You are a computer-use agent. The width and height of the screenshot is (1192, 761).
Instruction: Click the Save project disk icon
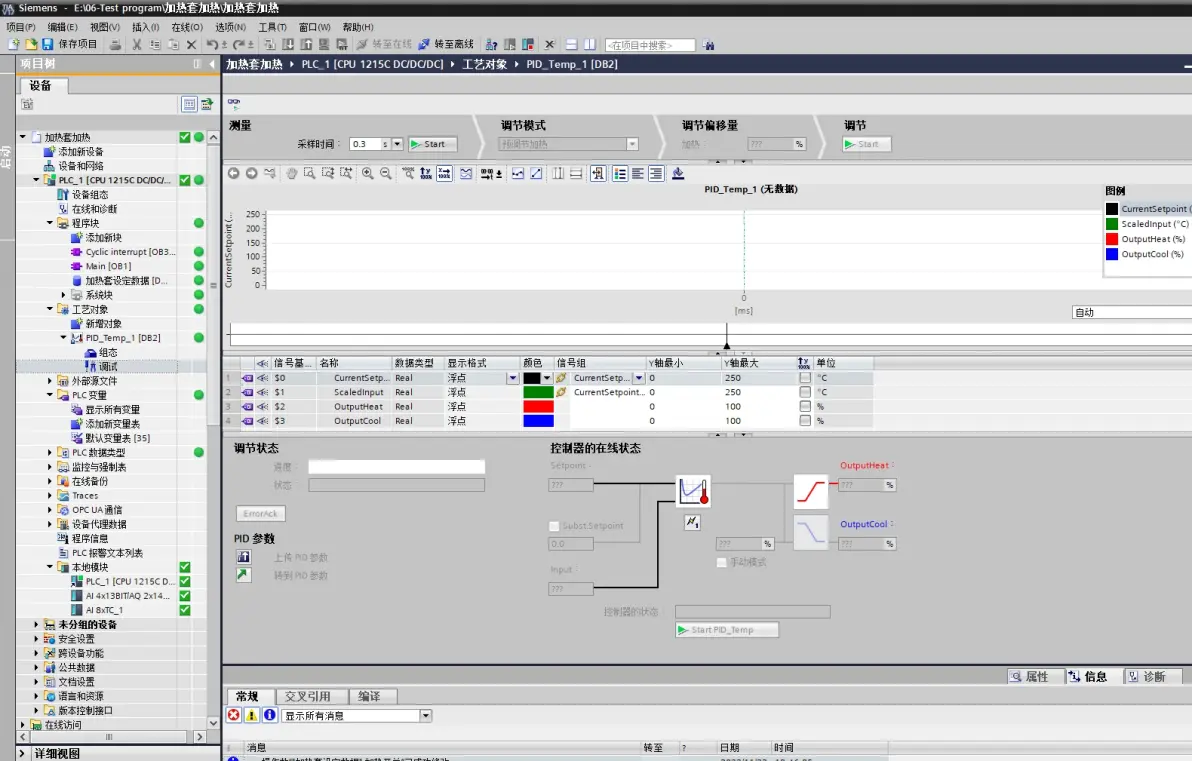click(47, 45)
